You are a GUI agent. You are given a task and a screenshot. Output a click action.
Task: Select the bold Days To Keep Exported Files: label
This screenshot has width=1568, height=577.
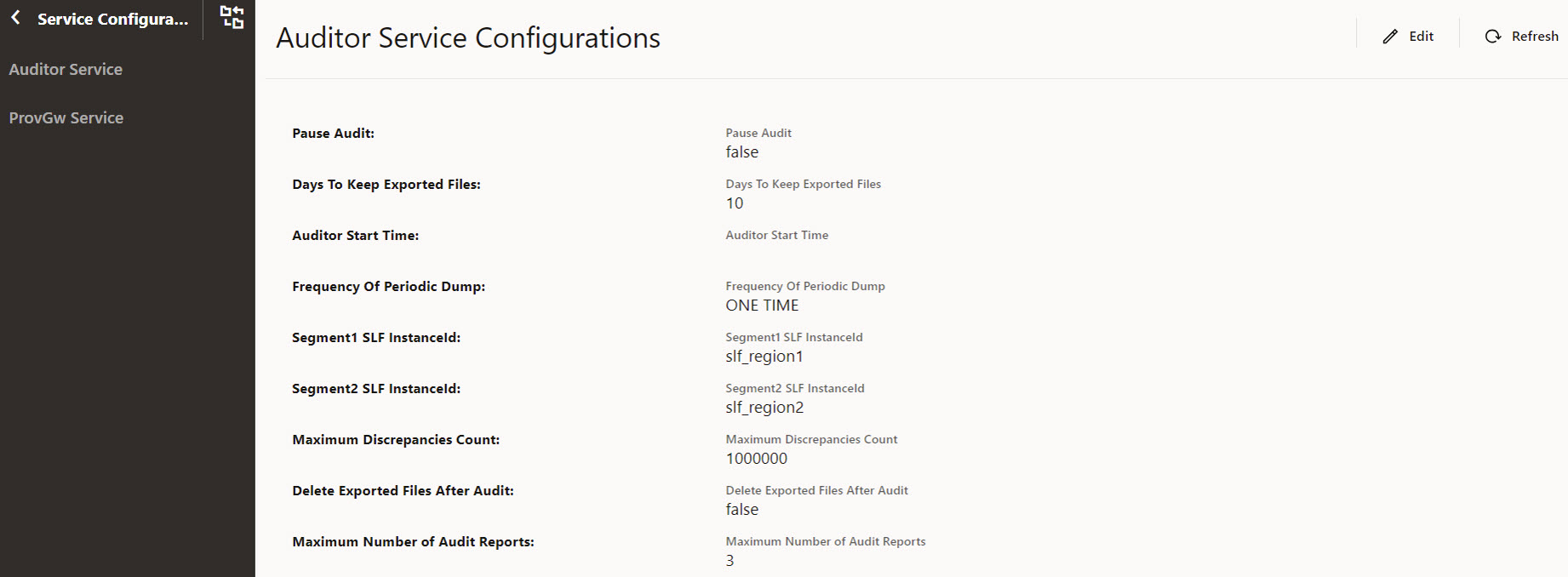pos(386,185)
